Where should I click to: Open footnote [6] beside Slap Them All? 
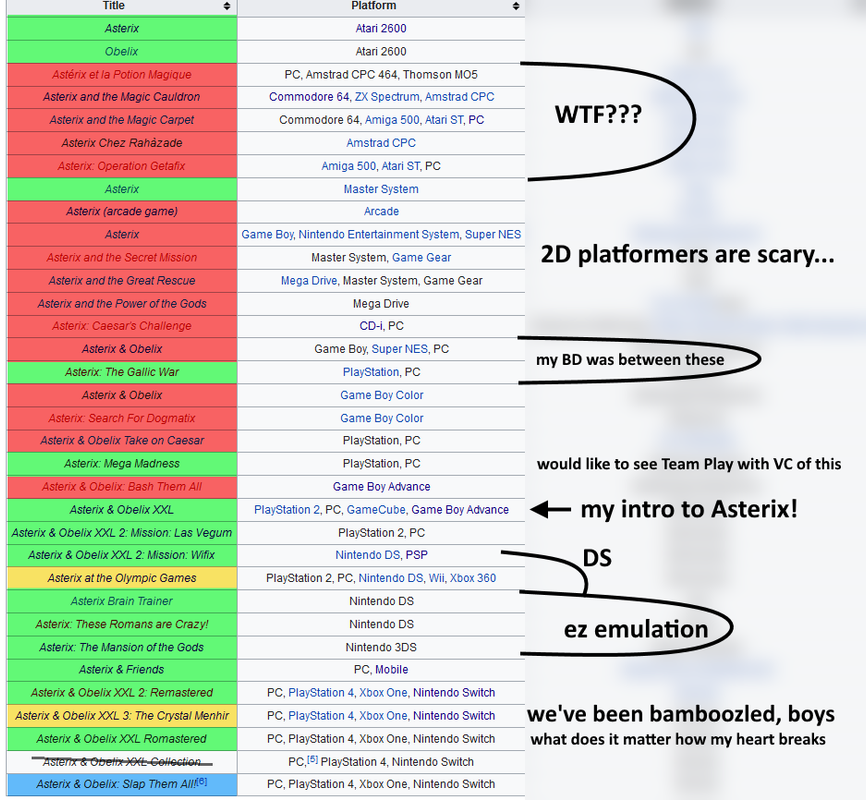[202, 781]
